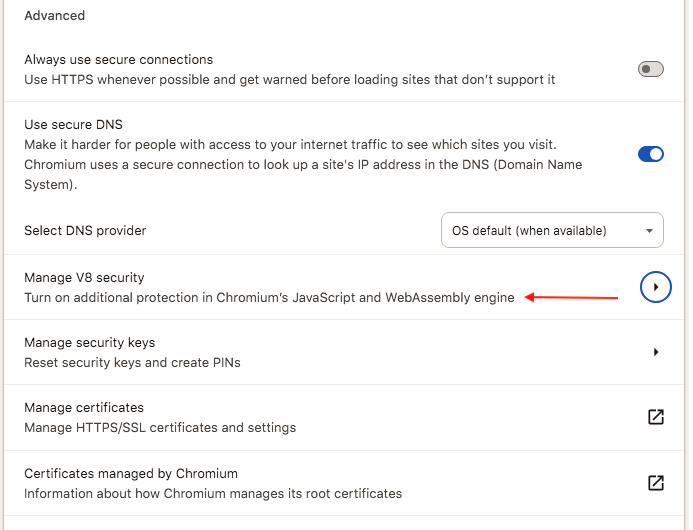Click the "Always use secure connections" label
The height and width of the screenshot is (530, 693).
tap(118, 60)
